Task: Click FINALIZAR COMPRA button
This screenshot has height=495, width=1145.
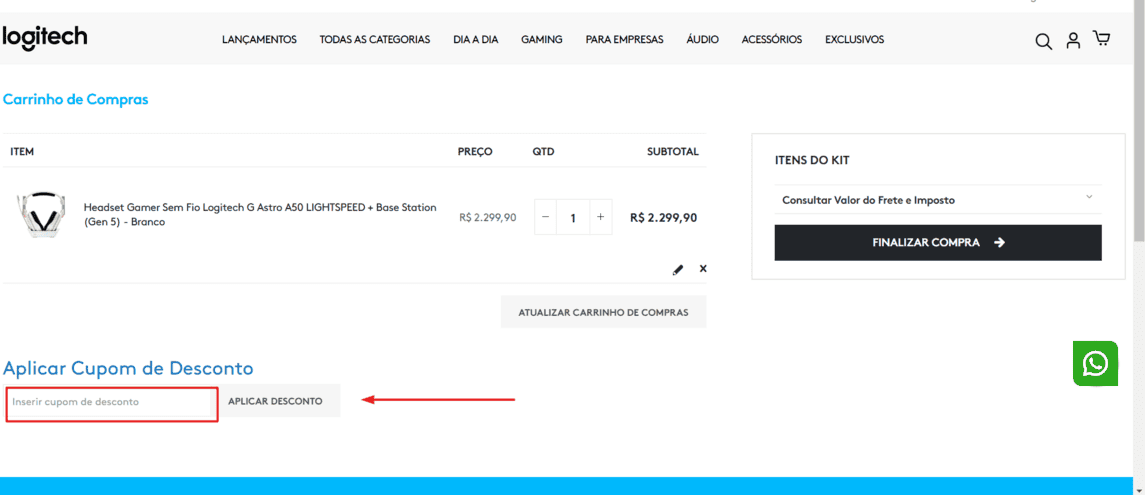Action: [x=938, y=242]
